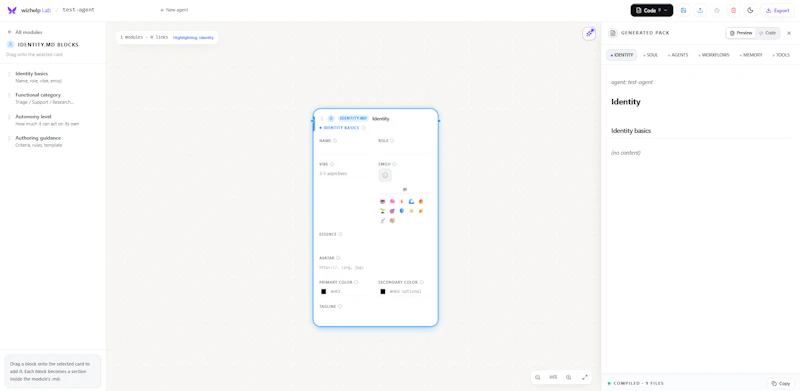
Task: Click the TAGLINE input field
Action: pyautogui.click(x=375, y=315)
